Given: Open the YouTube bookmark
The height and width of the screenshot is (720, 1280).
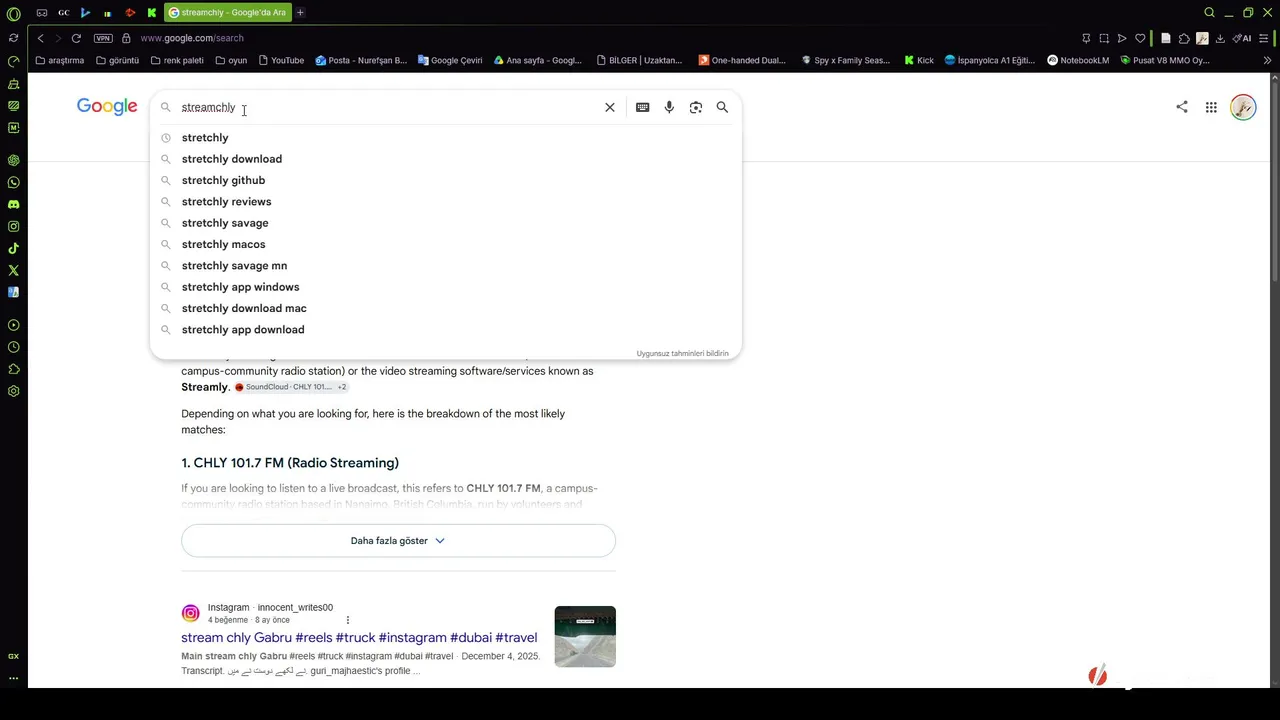Looking at the screenshot, I should [281, 60].
